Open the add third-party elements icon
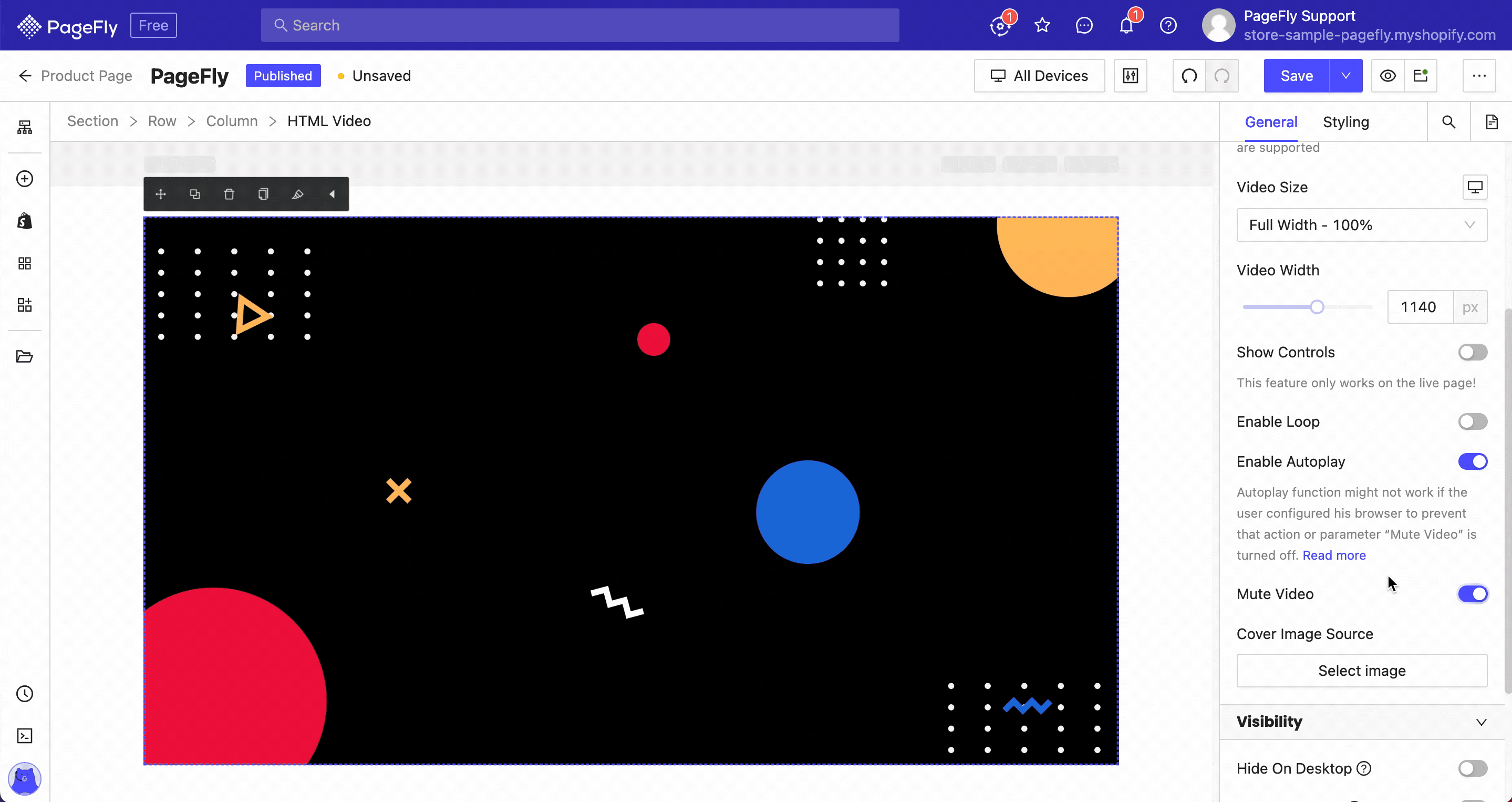 click(25, 305)
